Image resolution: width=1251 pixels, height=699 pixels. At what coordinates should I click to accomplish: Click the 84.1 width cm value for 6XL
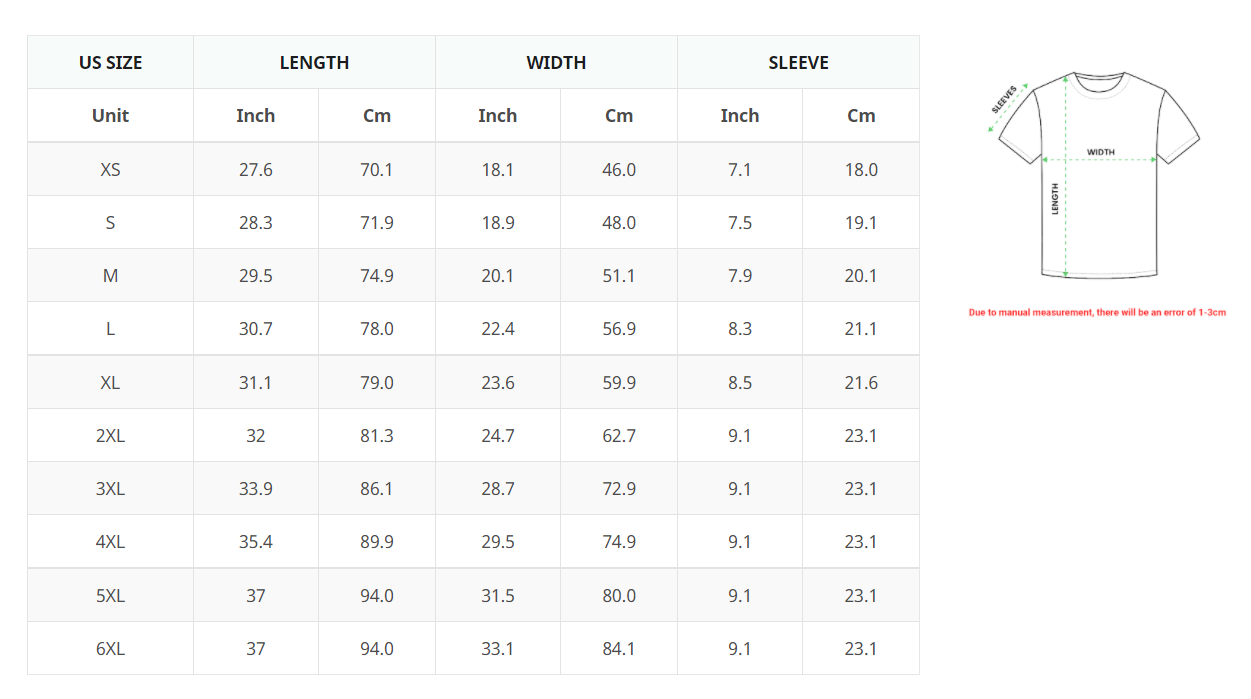[x=619, y=649]
